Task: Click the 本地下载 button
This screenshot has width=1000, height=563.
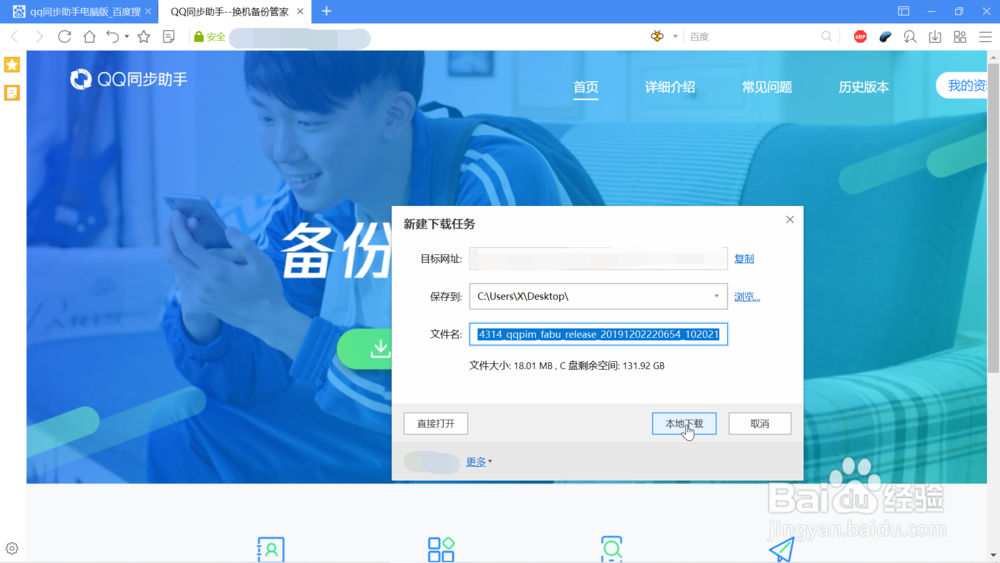Action: click(x=684, y=423)
